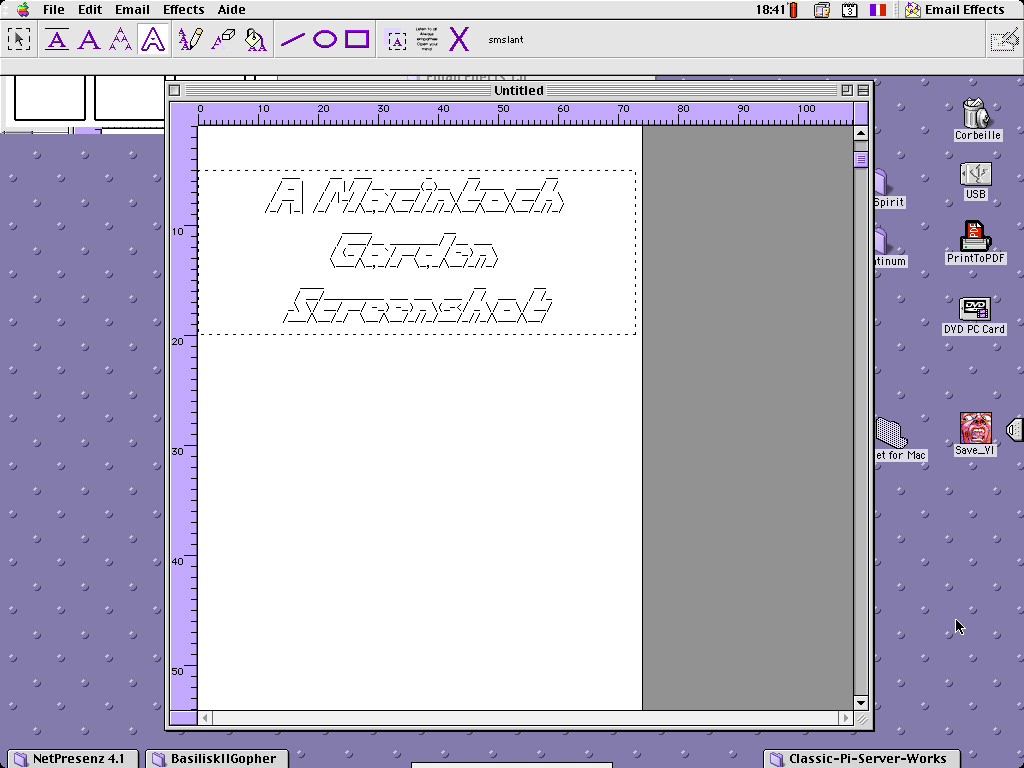Open the Effects menu
Viewport: 1024px width, 768px height.
[x=183, y=10]
